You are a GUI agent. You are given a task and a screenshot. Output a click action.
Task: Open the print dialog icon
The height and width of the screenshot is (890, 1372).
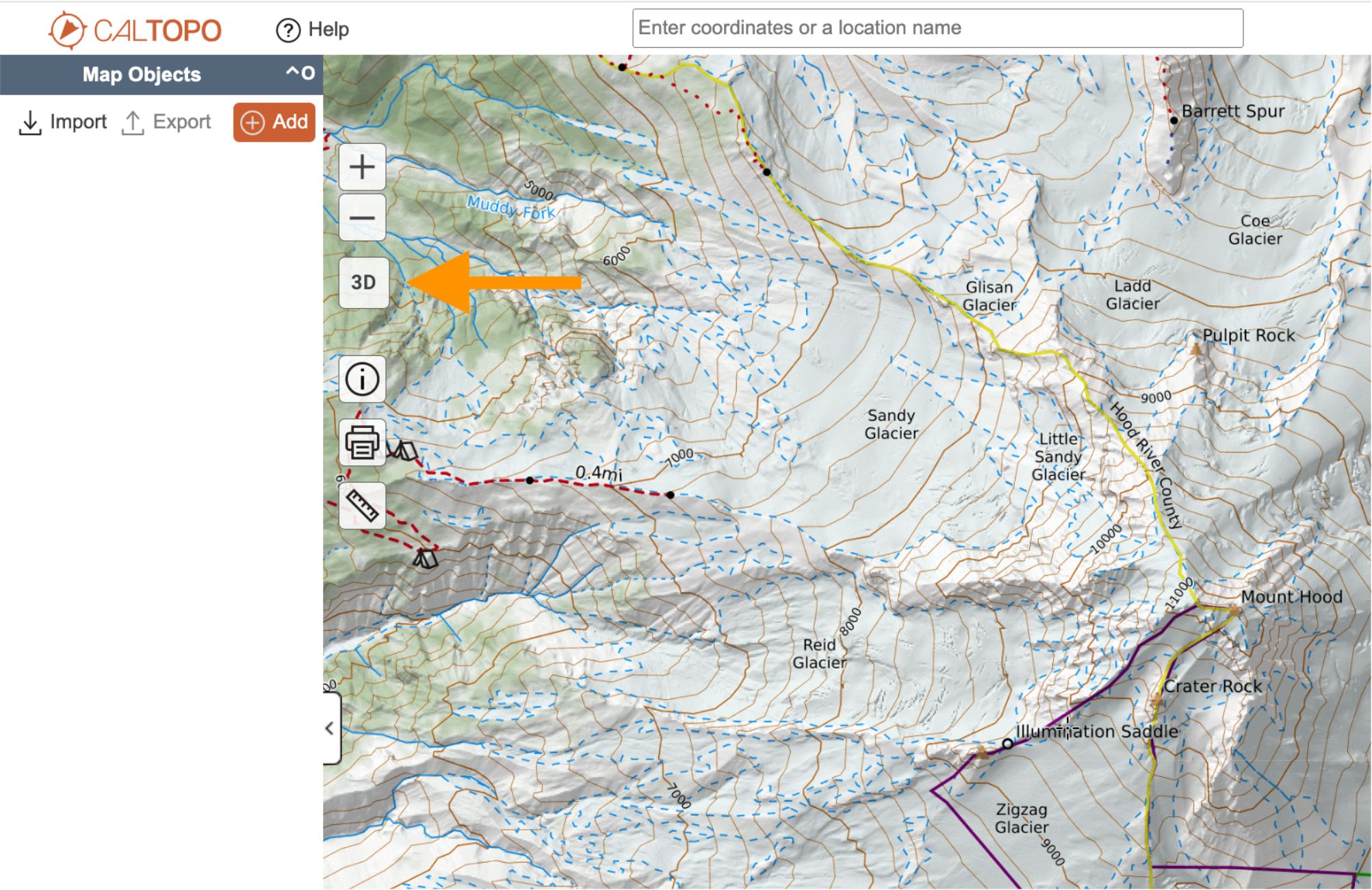coord(362,442)
